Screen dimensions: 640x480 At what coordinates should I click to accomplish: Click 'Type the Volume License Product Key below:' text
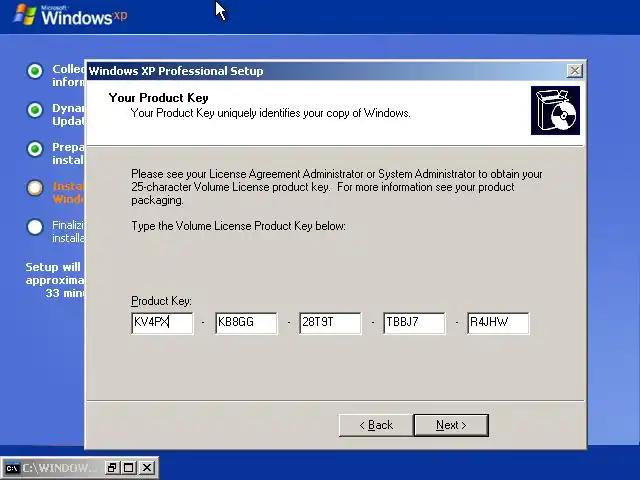point(238,226)
